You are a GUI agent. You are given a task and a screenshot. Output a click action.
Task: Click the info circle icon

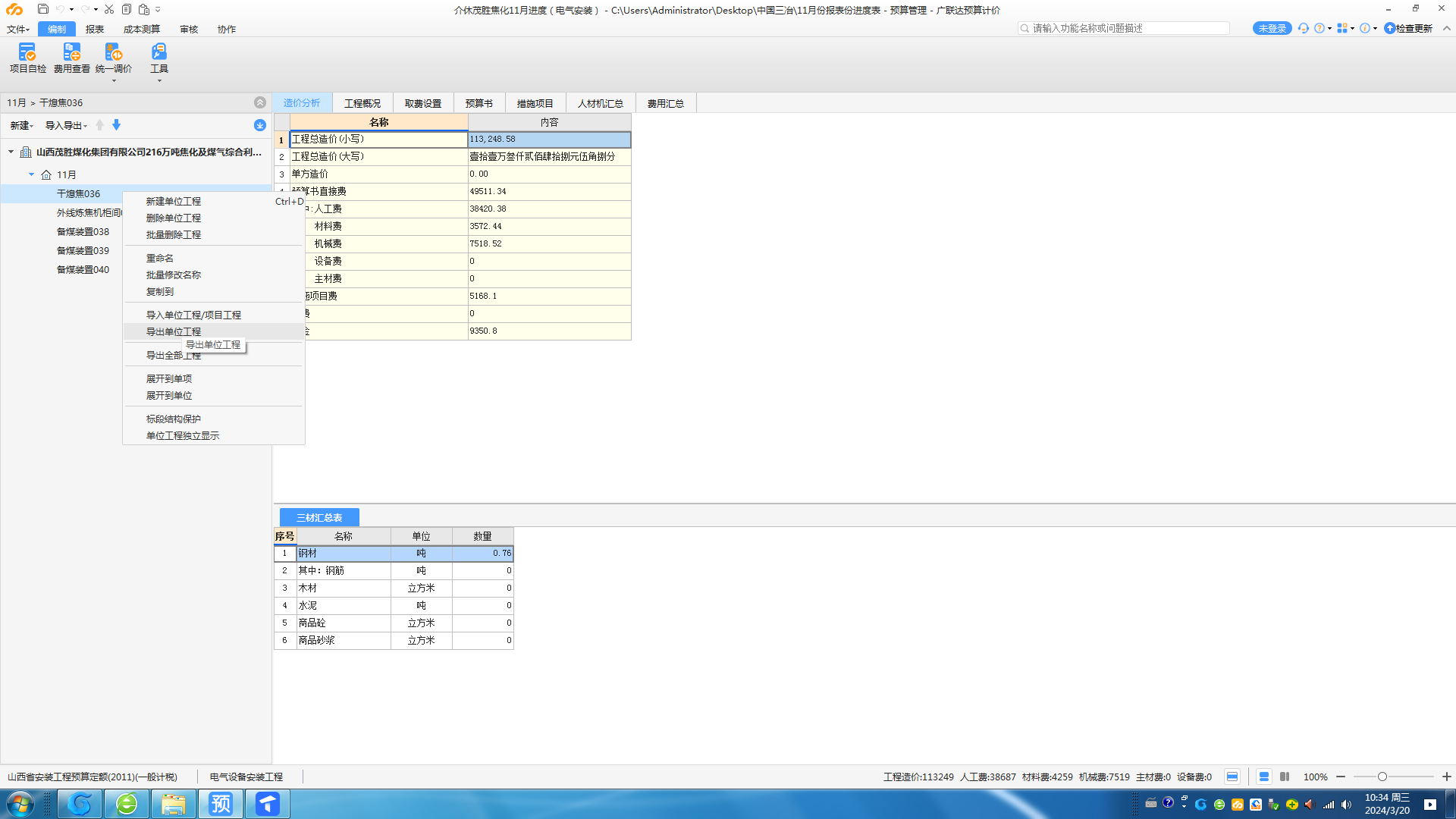(x=1365, y=28)
